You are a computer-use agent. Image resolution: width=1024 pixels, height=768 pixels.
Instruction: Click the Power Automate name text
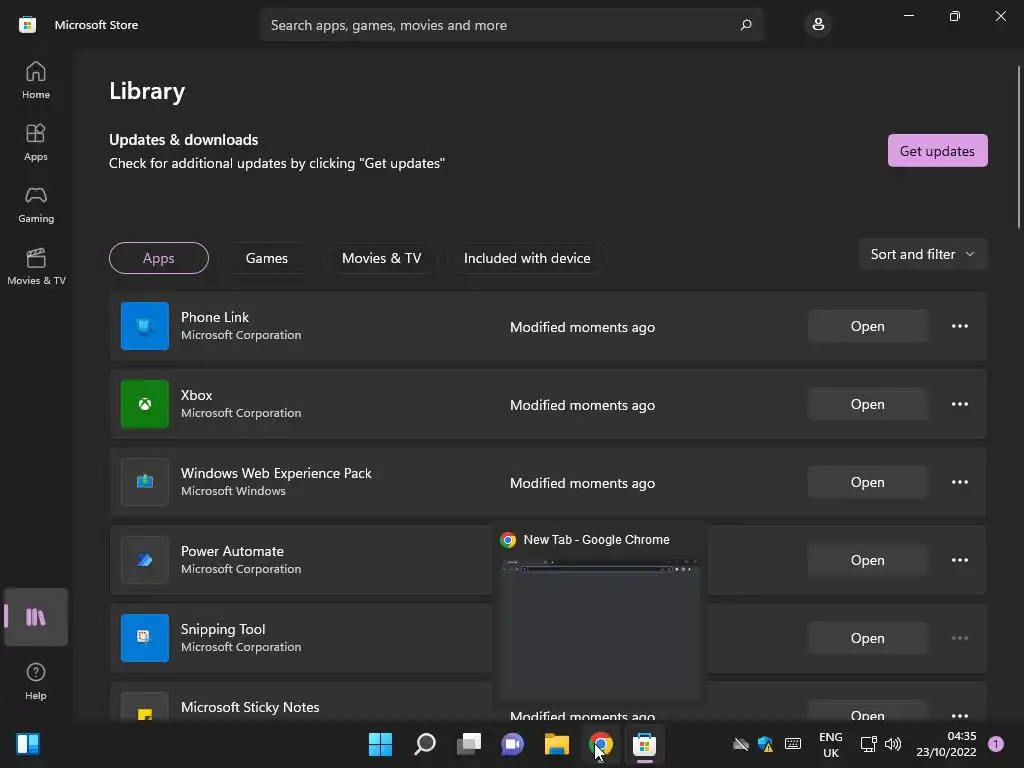[232, 551]
